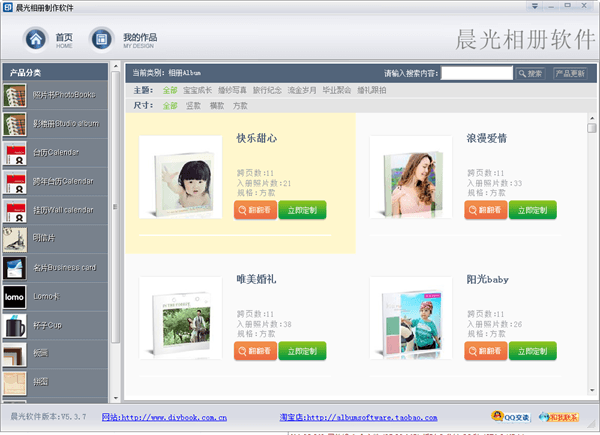600x435 pixels.
Task: Select 照片书 PhotoBooks category icon
Action: (14, 96)
